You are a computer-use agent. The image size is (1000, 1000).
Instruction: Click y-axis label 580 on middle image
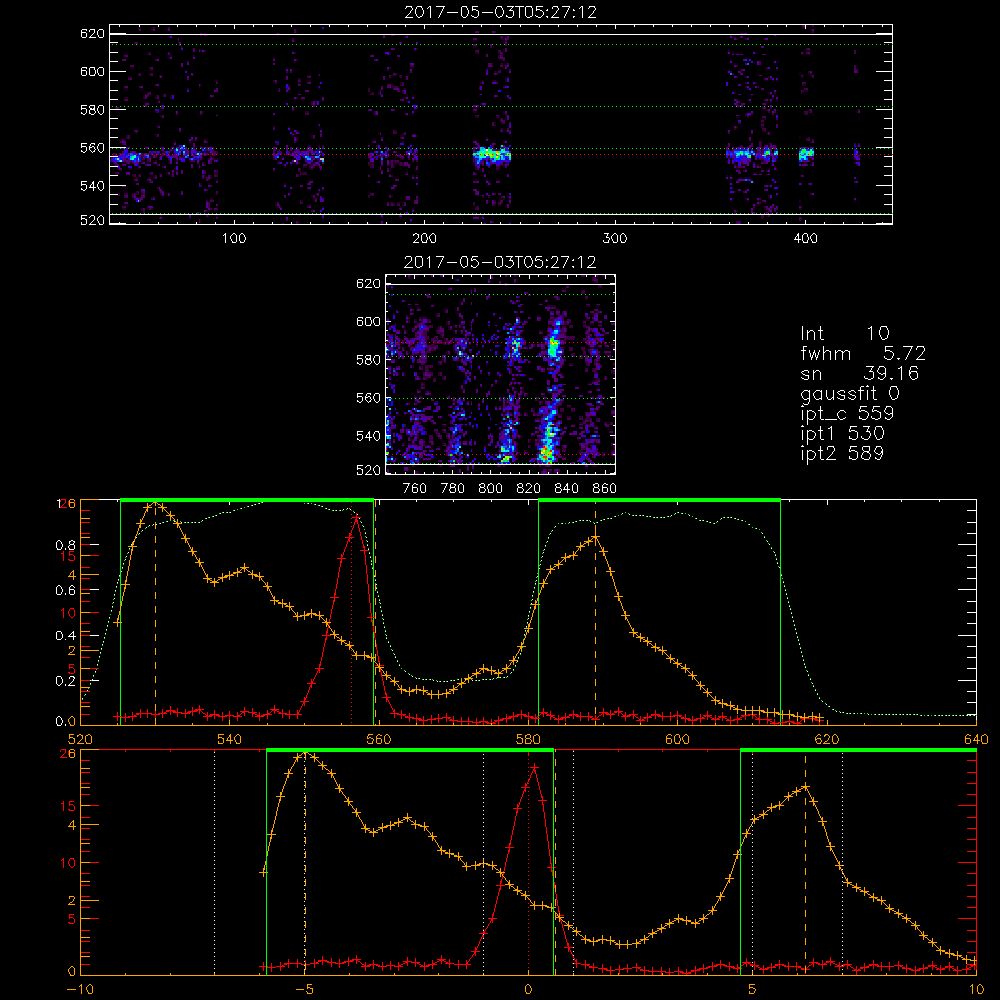point(368,360)
